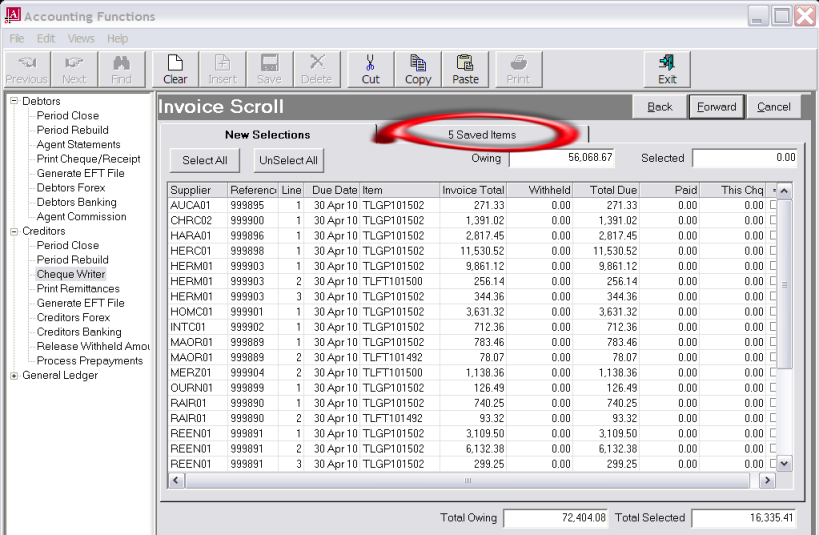Click the Paste clipboard icon
Screen dimensions: 819x535
[465, 69]
